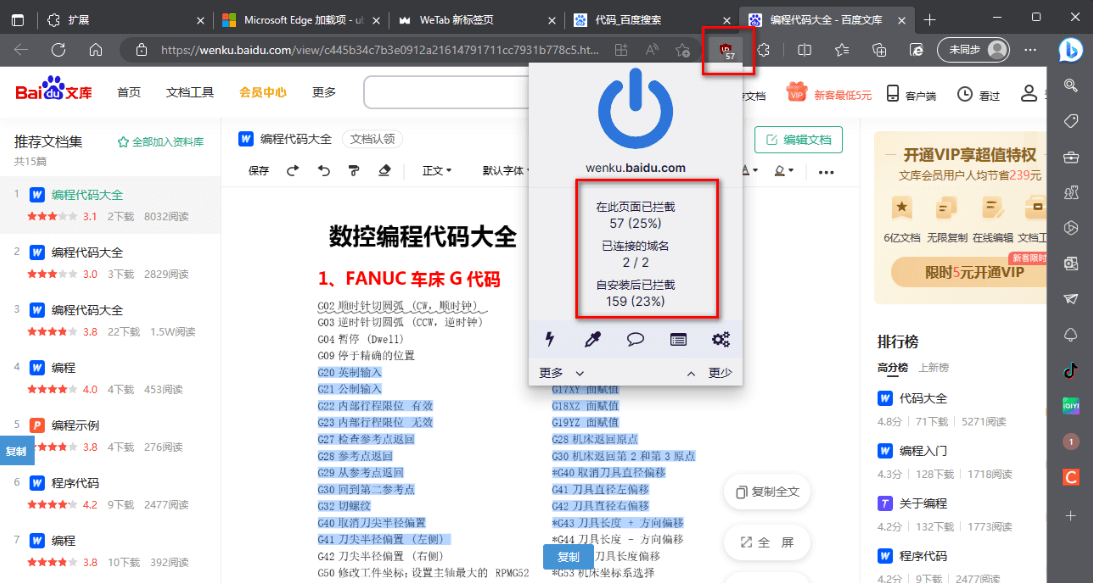Click the redo arrow in document toolbar
The height and width of the screenshot is (583, 1093).
(x=293, y=170)
